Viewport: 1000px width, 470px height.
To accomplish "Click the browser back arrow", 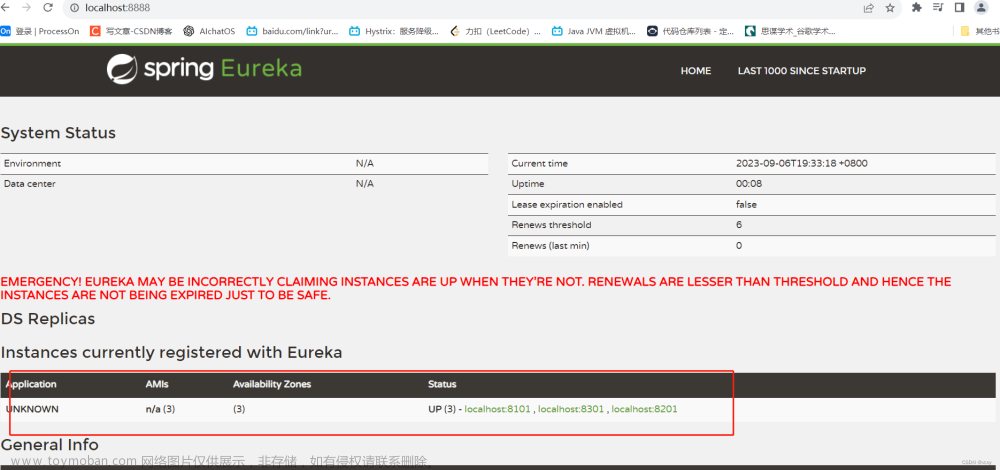I will coord(6,8).
